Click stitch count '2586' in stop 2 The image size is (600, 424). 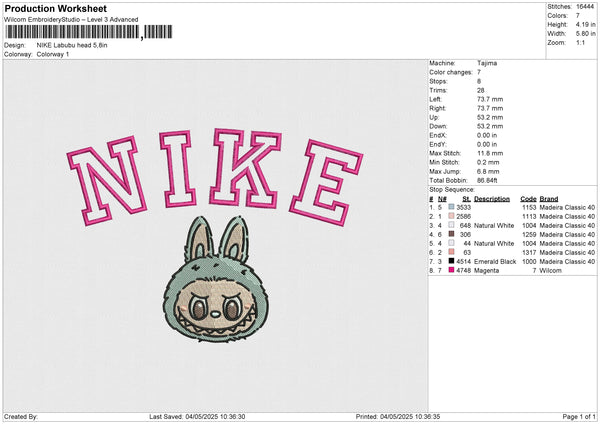point(463,216)
